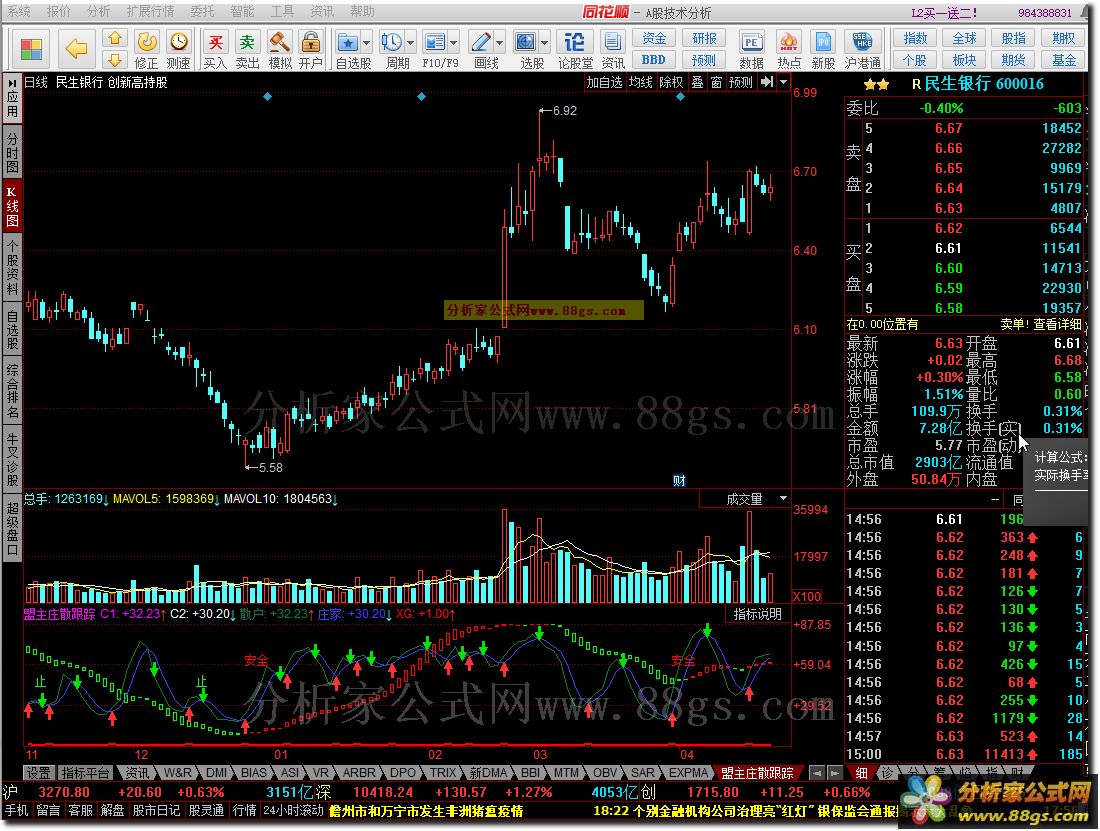Image resolution: width=1100 pixels, height=831 pixels.
Task: Toggle 均线 moving average display
Action: click(x=640, y=82)
